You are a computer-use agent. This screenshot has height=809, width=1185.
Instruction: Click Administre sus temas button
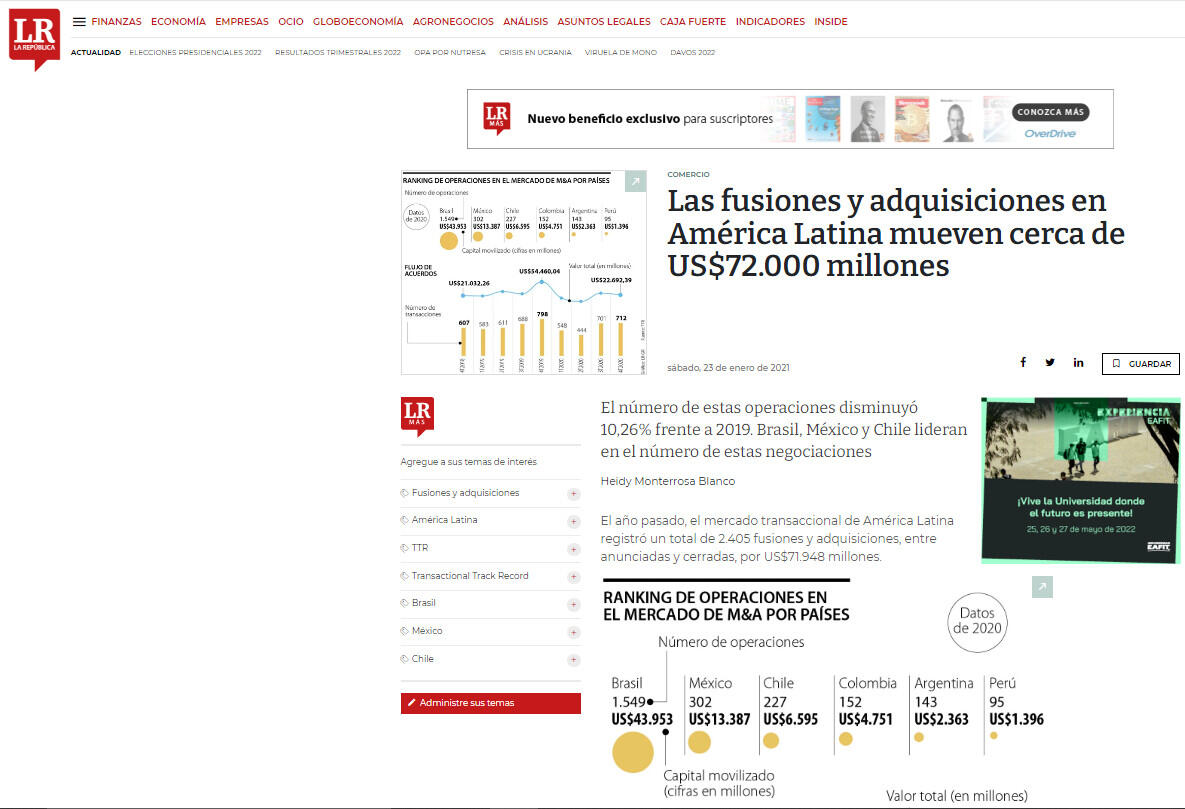pos(490,703)
